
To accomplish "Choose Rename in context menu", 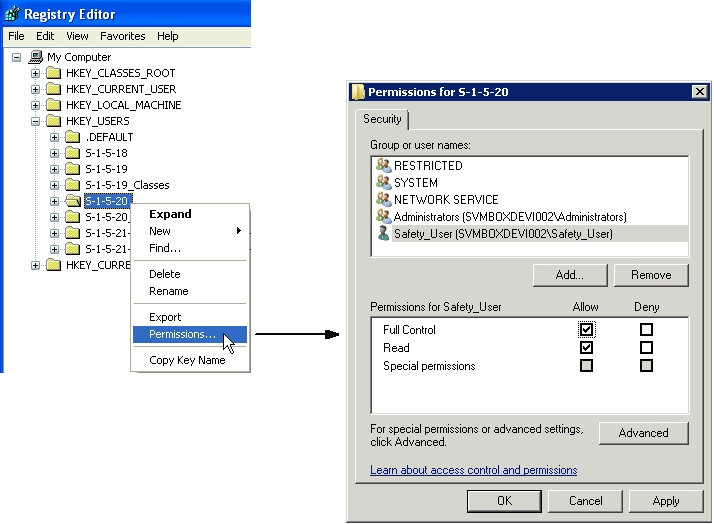I will point(190,291).
